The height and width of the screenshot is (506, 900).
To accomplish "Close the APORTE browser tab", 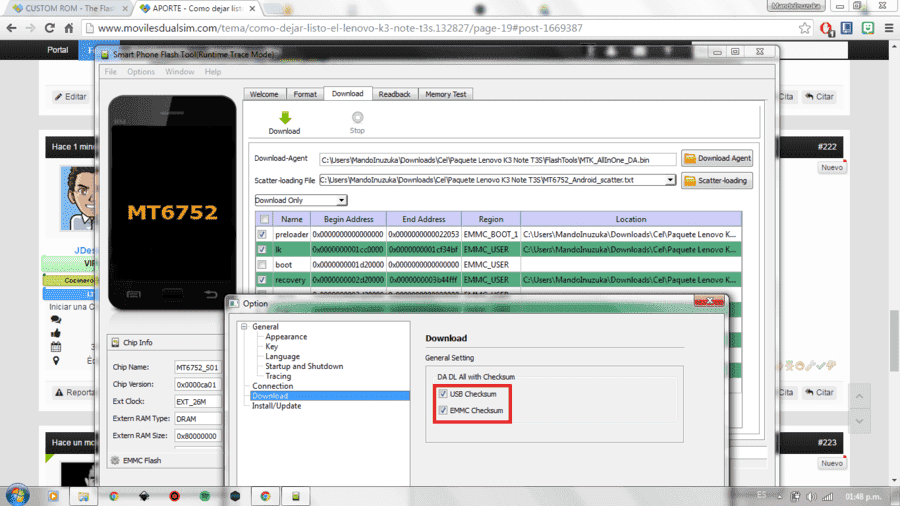I will (252, 9).
